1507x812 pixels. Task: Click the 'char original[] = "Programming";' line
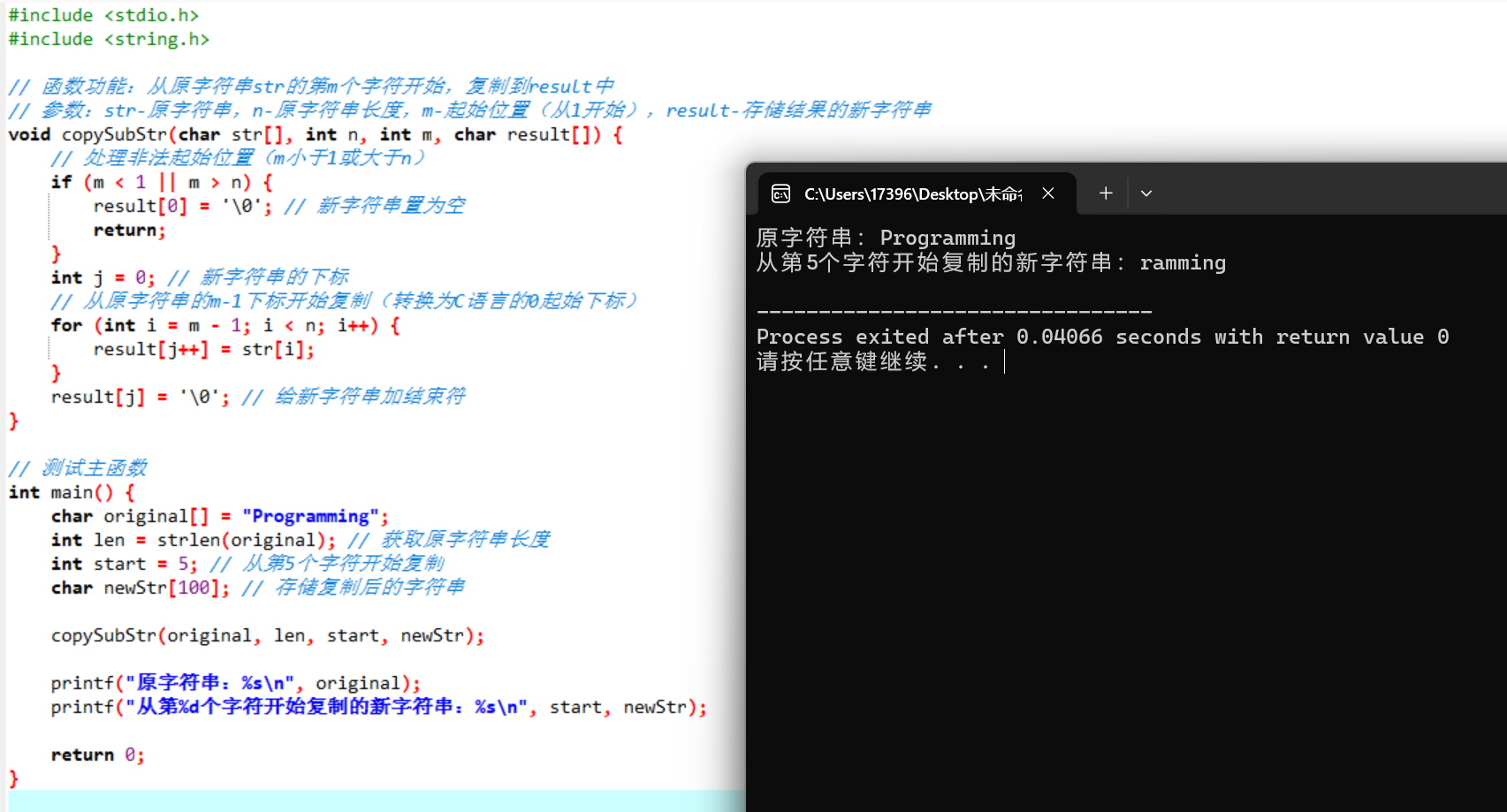[x=219, y=516]
